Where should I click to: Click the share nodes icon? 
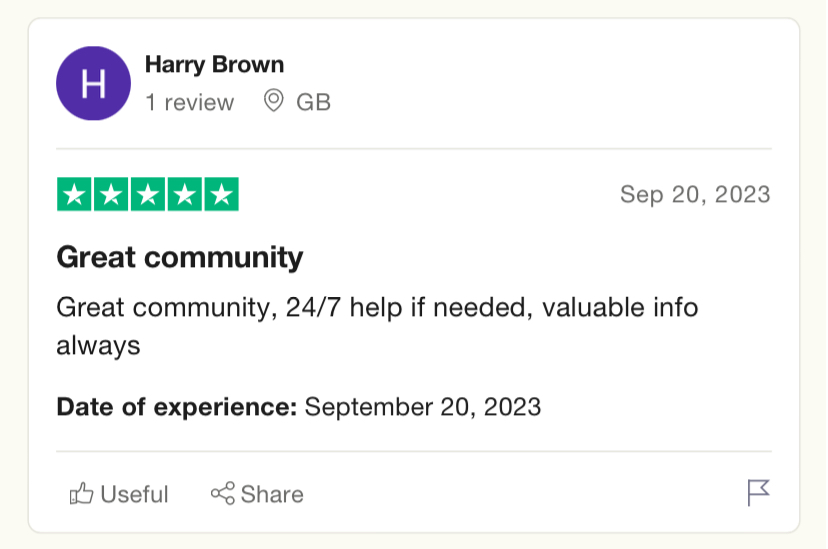pos(223,494)
